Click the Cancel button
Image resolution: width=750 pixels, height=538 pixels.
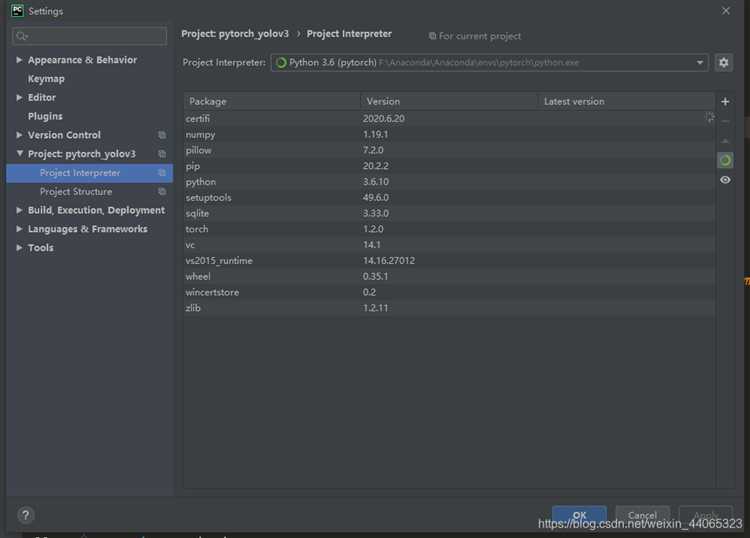[x=642, y=515]
